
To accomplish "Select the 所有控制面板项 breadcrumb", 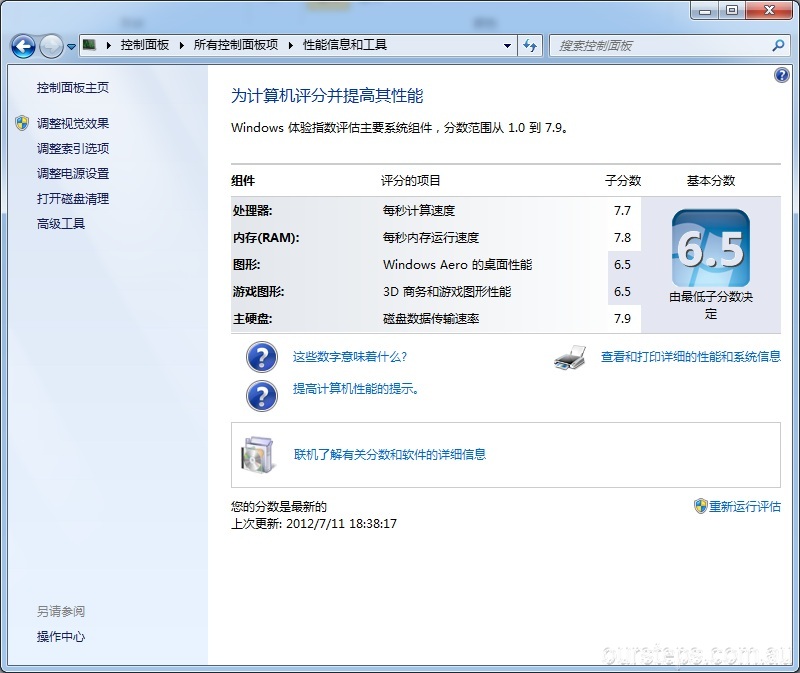I will click(x=236, y=45).
